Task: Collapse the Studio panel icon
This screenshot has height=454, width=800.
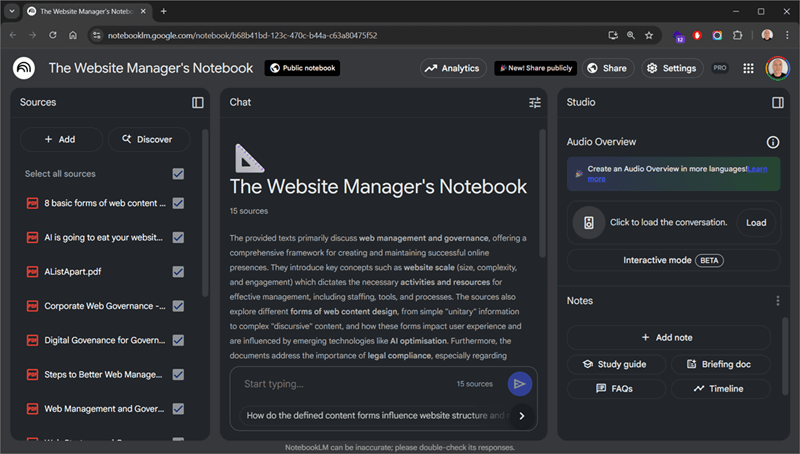Action: pyautogui.click(x=778, y=103)
